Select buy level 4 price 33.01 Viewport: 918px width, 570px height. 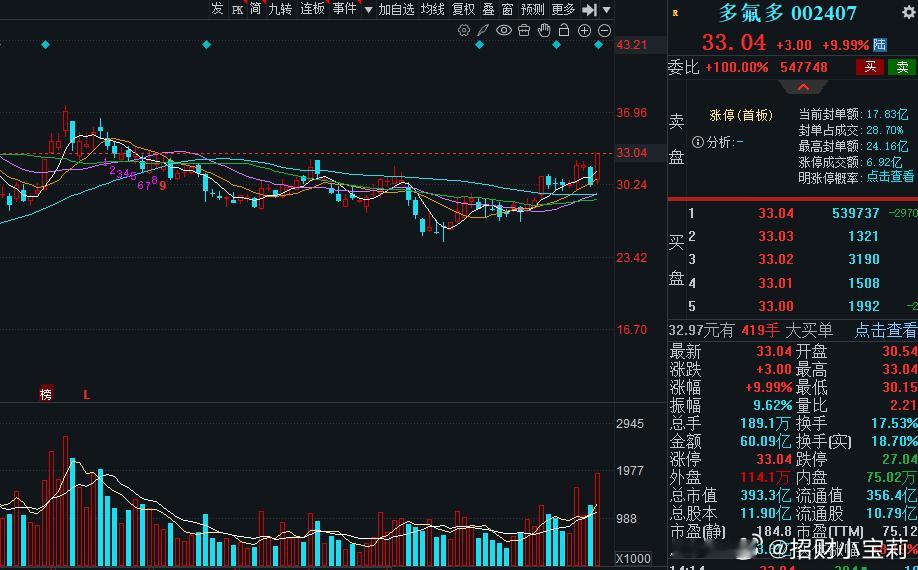coord(776,283)
